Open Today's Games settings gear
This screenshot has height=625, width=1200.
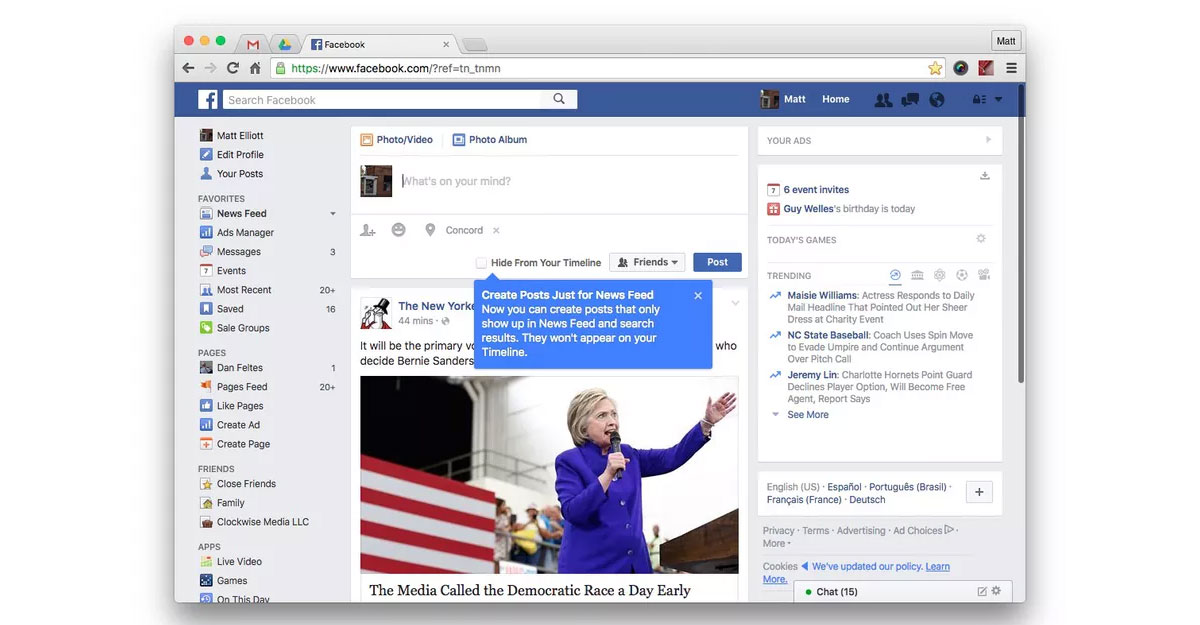(981, 239)
